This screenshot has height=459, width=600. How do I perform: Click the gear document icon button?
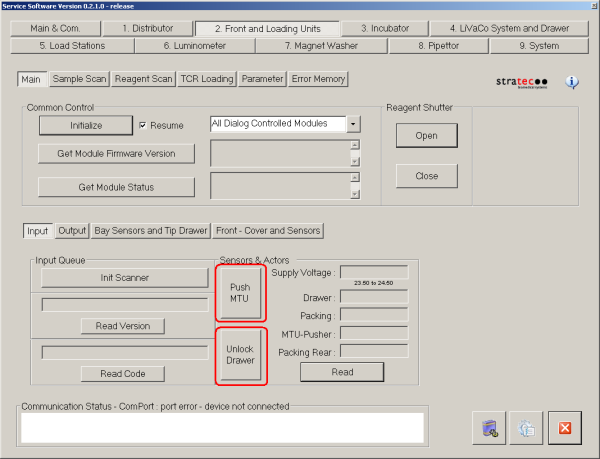pos(526,428)
